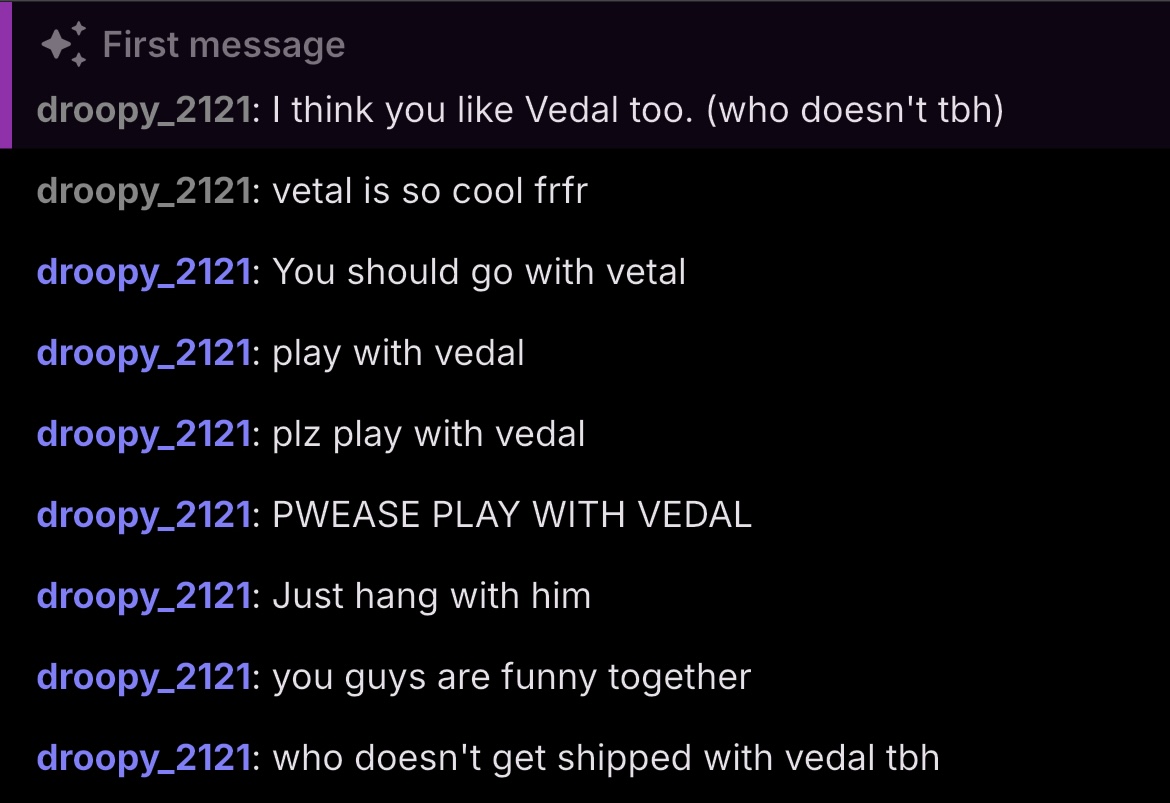Click username beside 'who doesn't get shipped' message

(x=141, y=758)
